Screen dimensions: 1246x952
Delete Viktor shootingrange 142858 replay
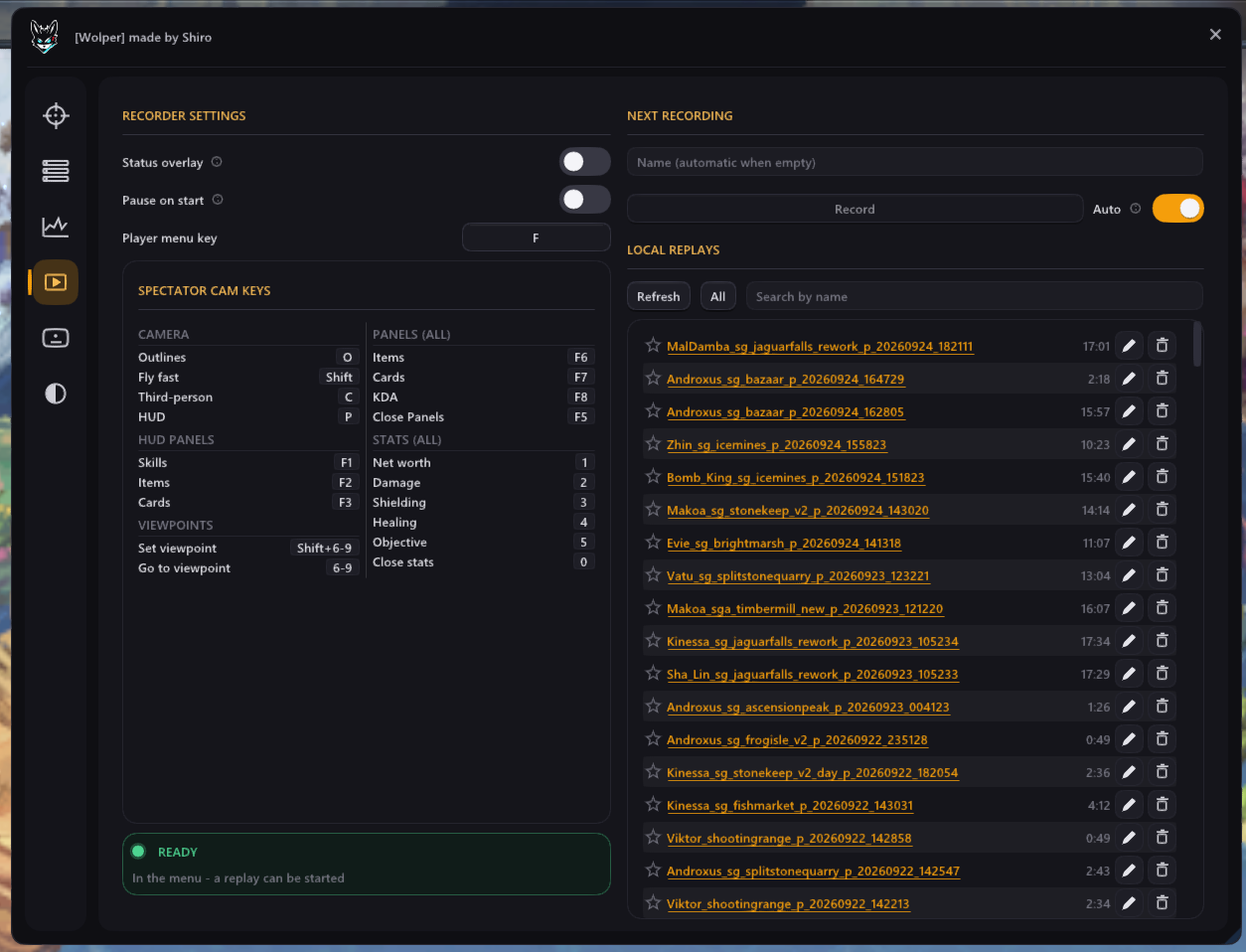pos(1162,838)
